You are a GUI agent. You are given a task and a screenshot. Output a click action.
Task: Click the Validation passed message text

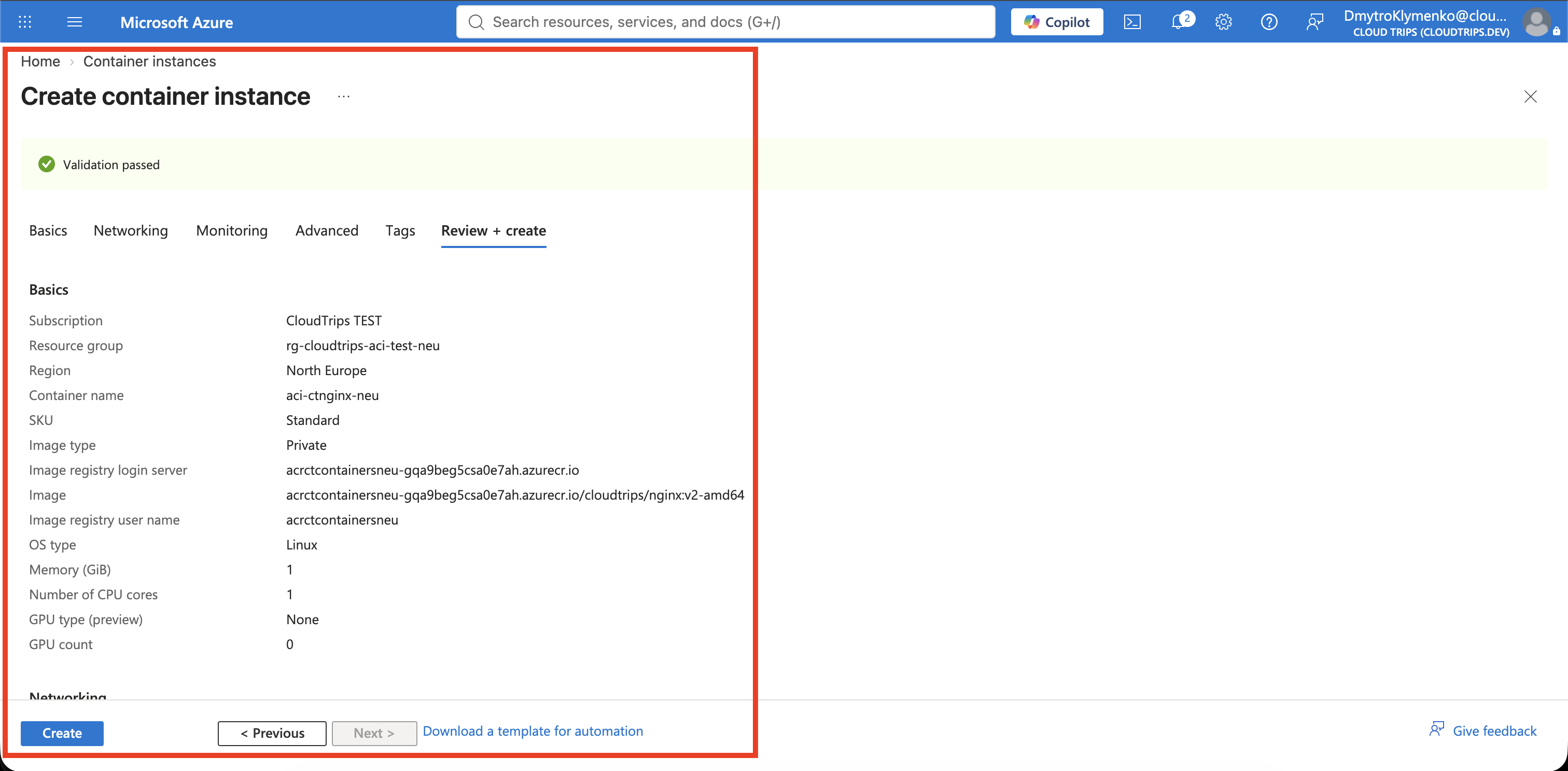(x=111, y=164)
